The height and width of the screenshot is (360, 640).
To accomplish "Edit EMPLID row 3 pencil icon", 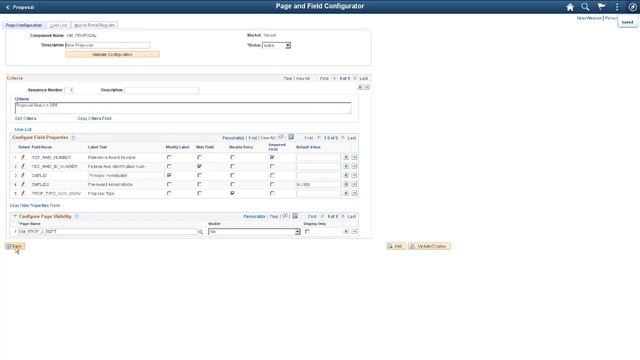I will click(23, 175).
